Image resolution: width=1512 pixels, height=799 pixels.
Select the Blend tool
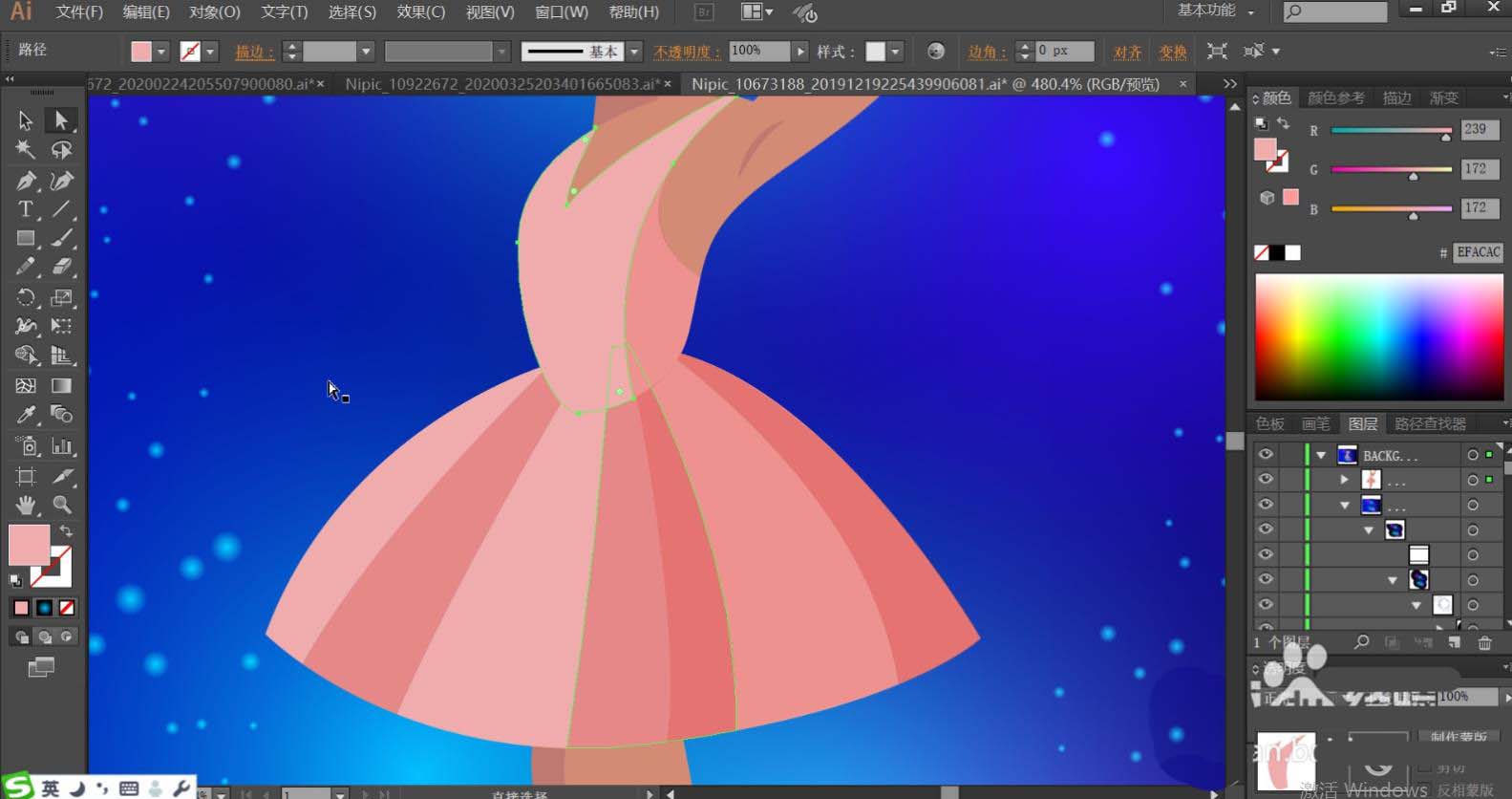tap(61, 415)
